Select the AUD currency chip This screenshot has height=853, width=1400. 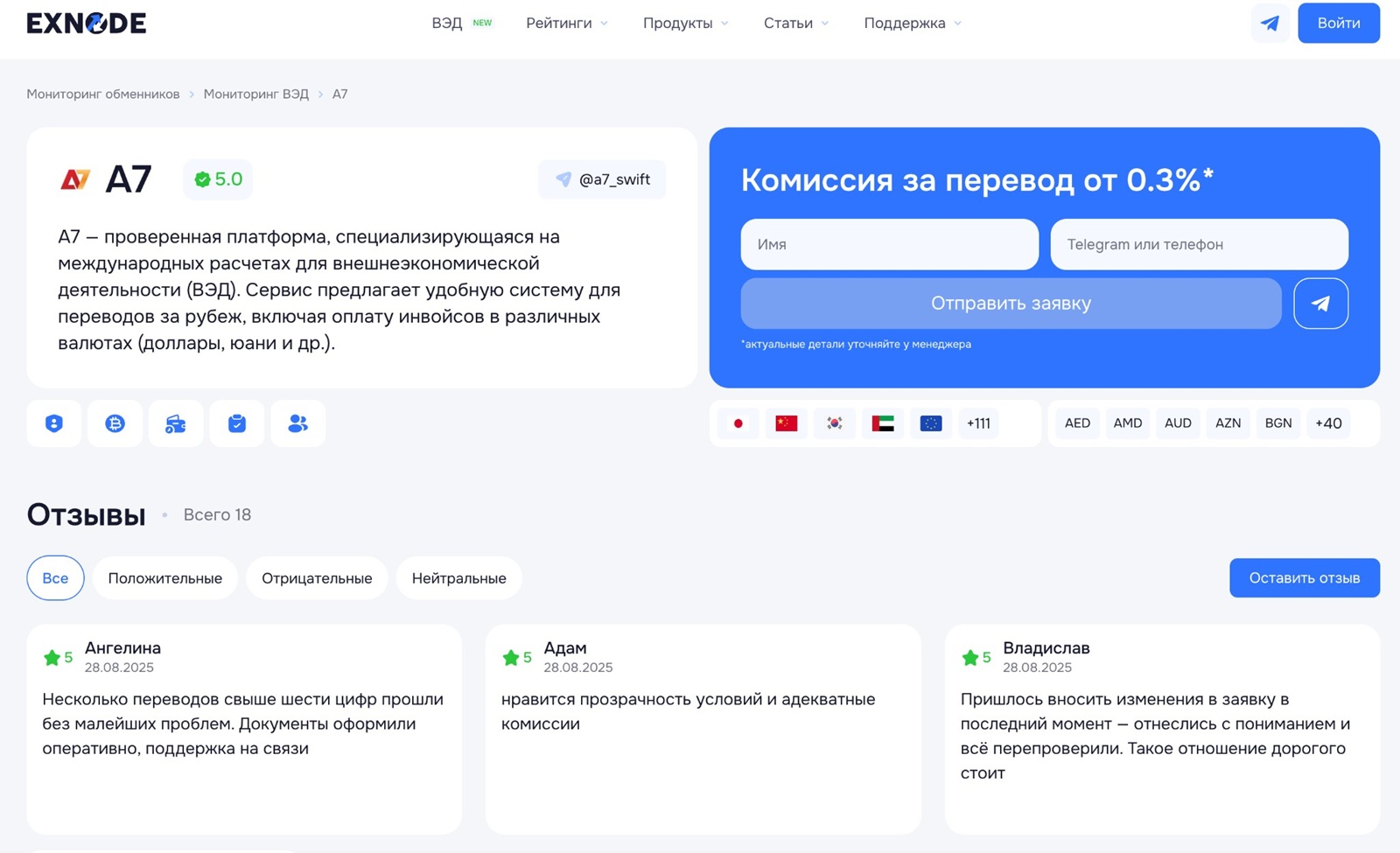pos(1178,423)
